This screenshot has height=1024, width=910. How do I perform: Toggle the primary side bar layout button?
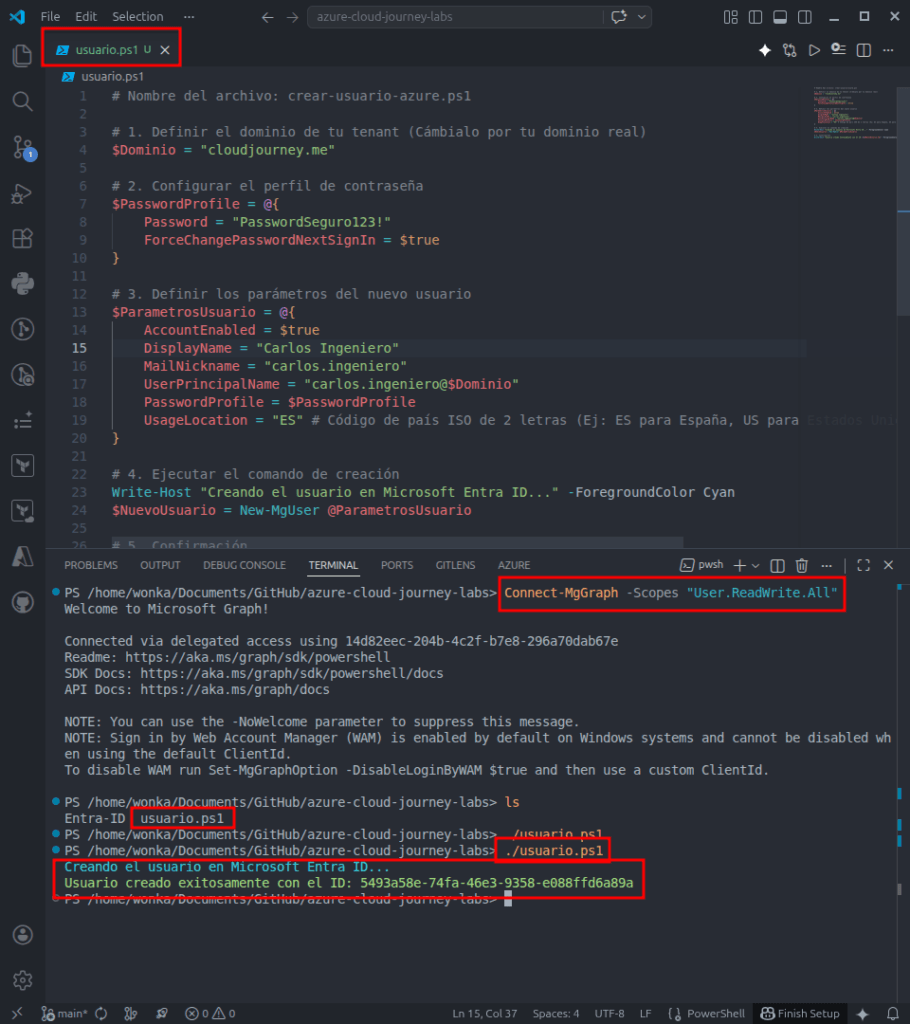click(755, 17)
